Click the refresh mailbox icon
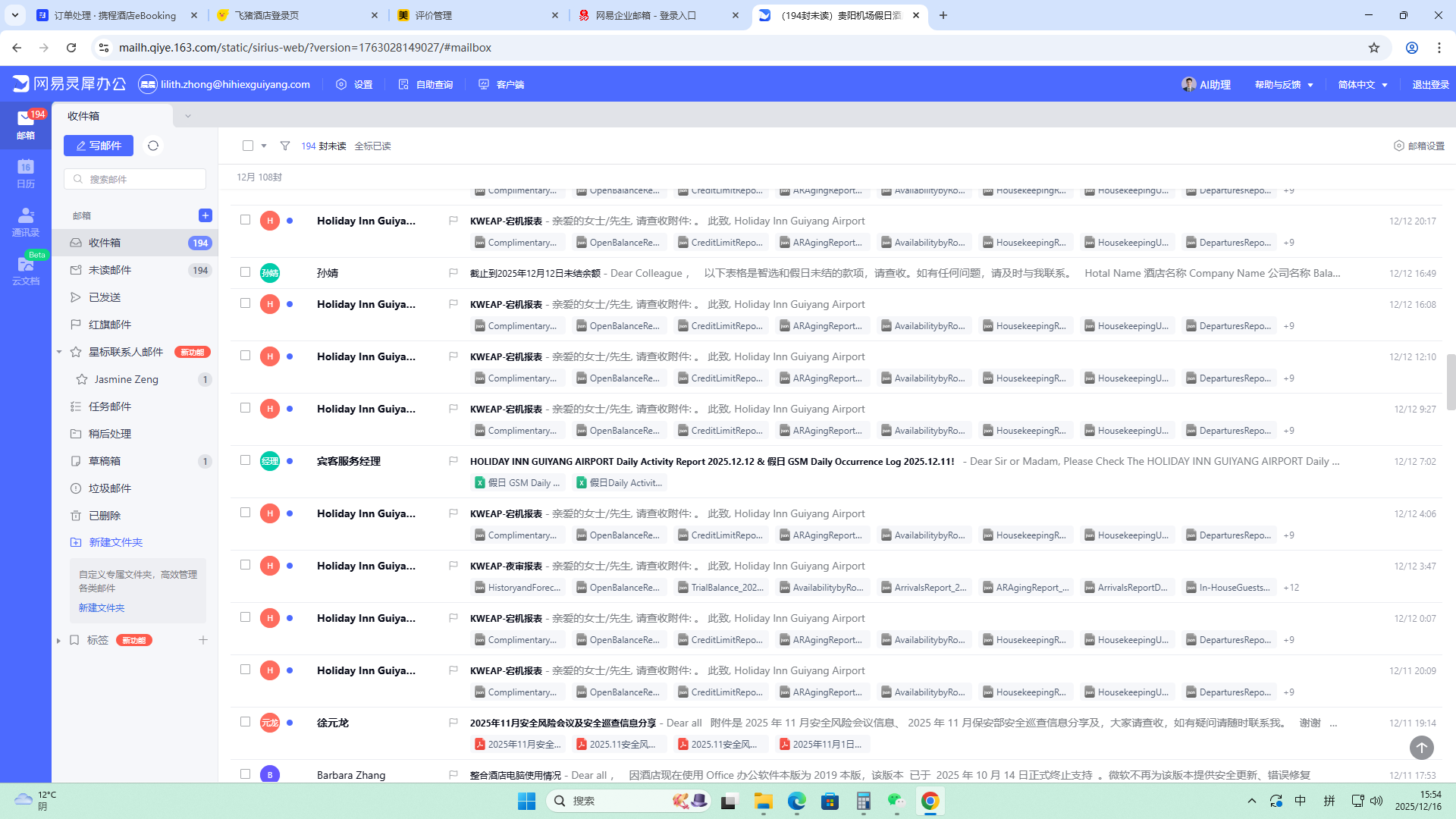Screen dimensions: 1456x819 pyautogui.click(x=153, y=146)
